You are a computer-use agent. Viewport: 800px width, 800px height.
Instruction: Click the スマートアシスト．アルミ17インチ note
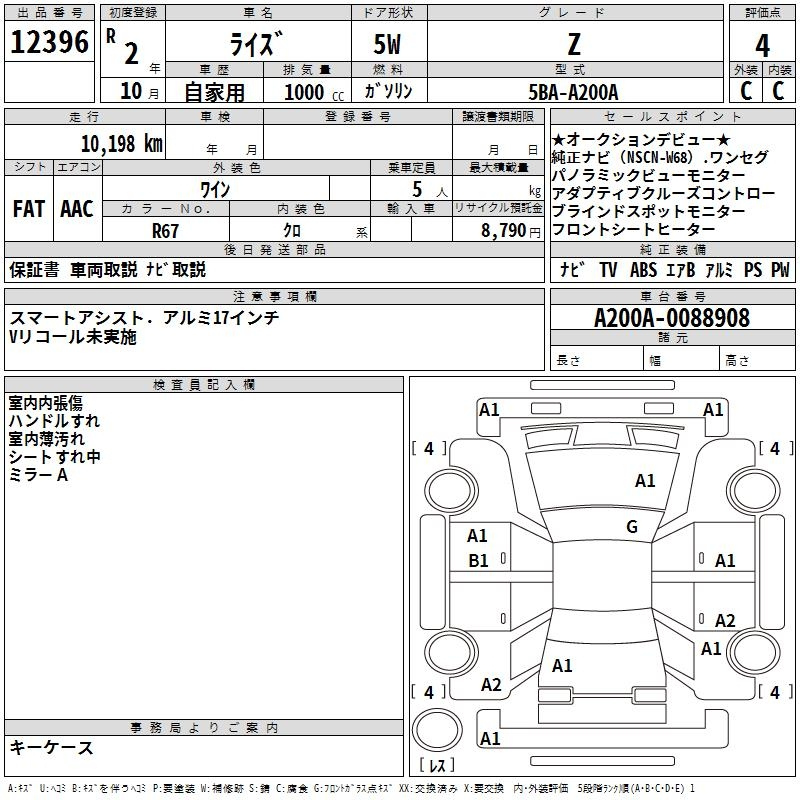[144, 318]
